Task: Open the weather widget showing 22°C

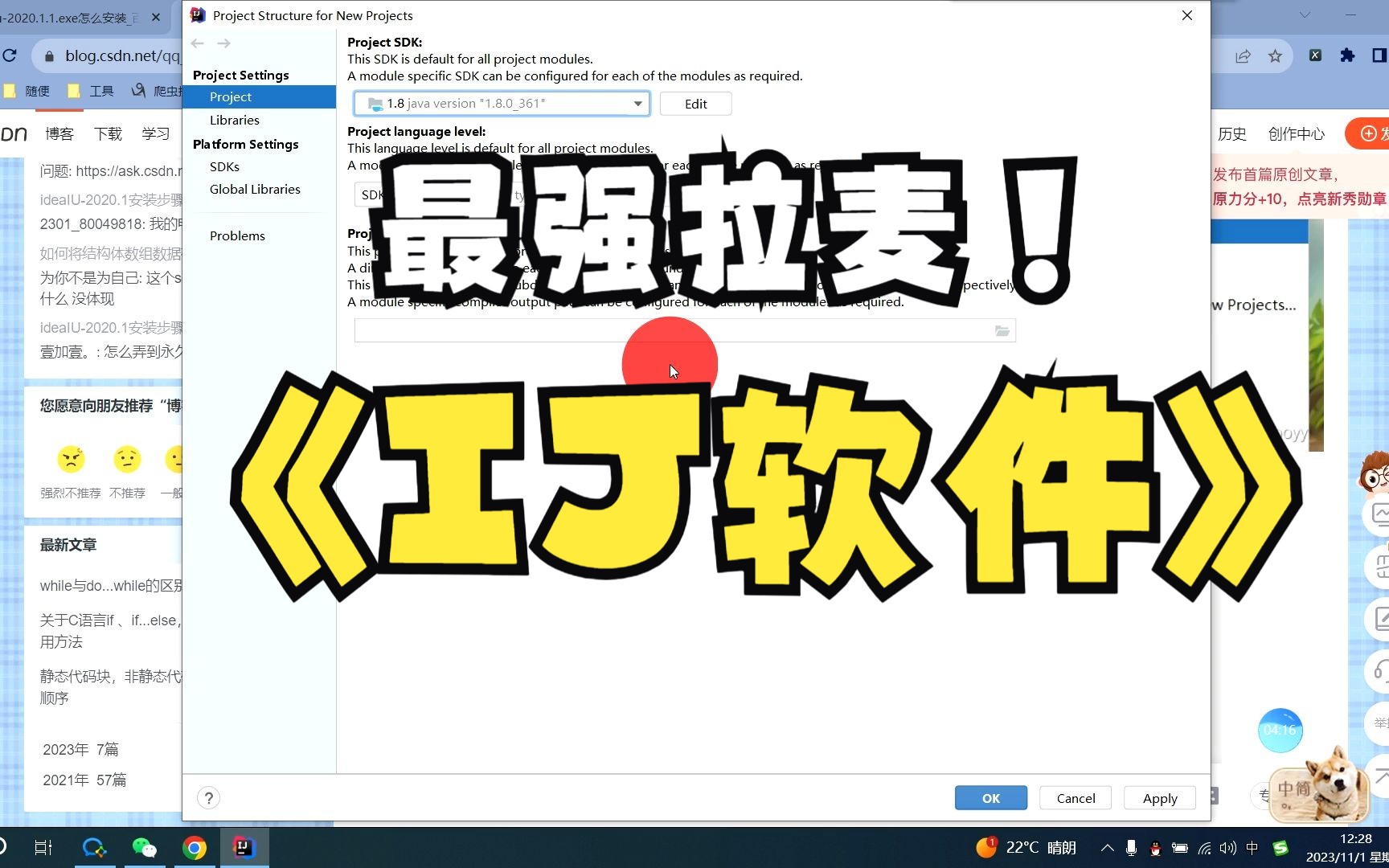Action: (x=1026, y=847)
